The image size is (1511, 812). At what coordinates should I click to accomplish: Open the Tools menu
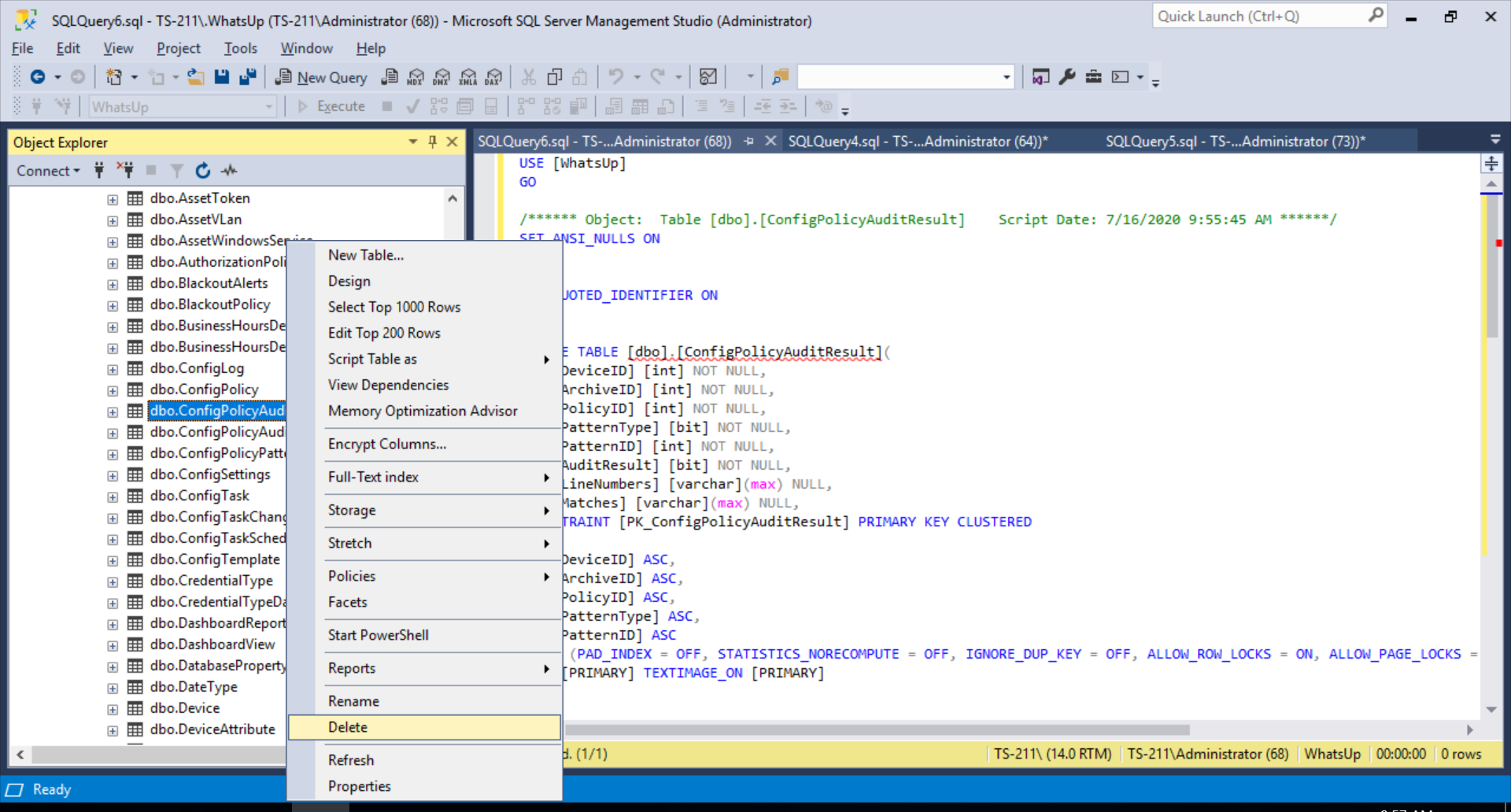tap(240, 48)
